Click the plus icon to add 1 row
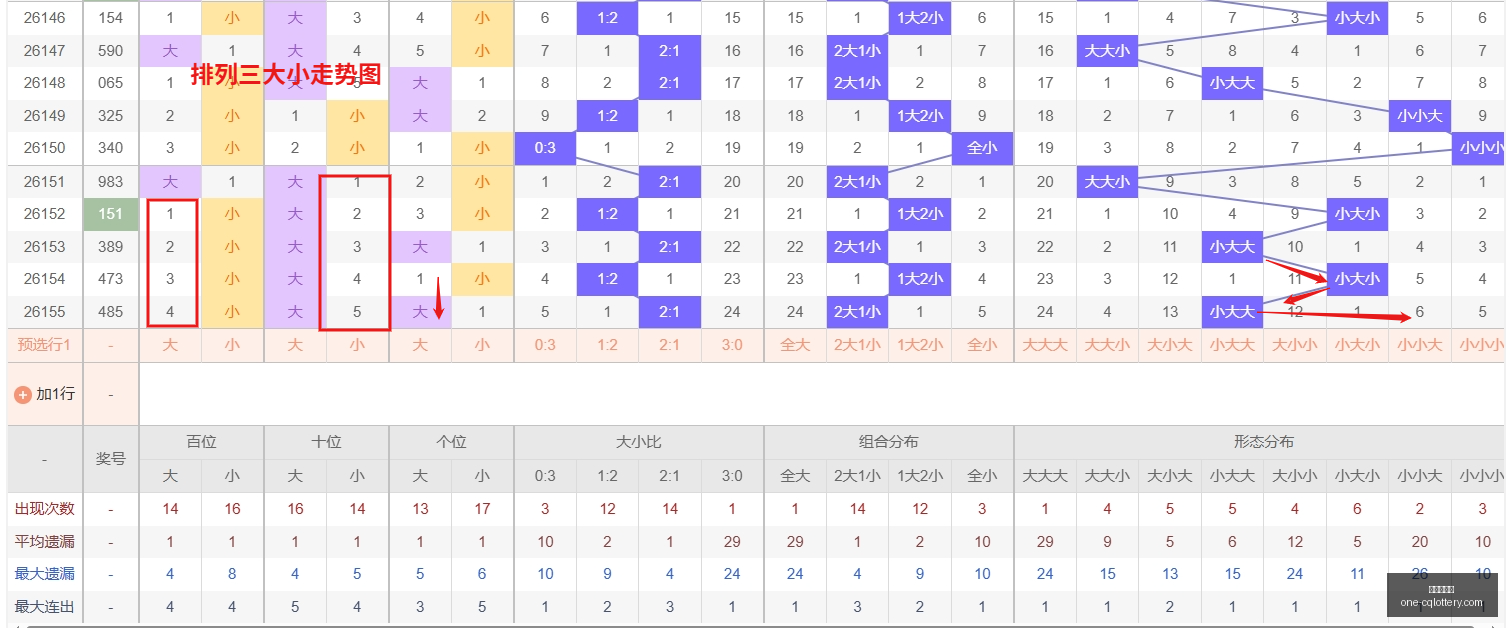 click(23, 395)
